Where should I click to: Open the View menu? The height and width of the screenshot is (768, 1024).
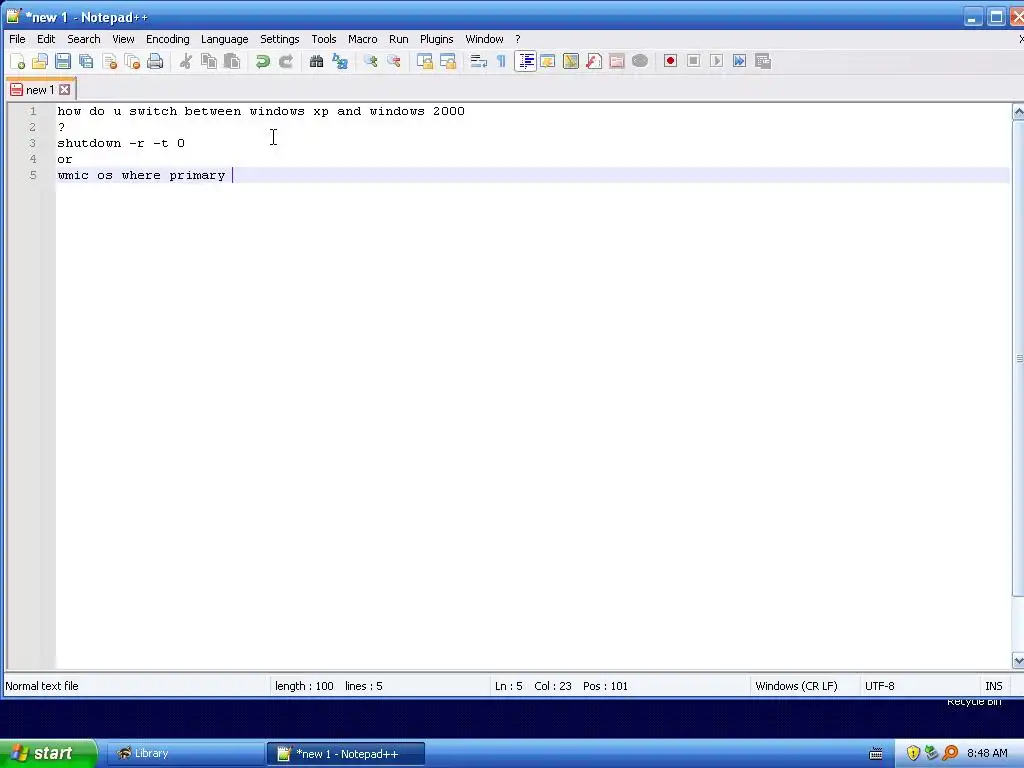123,39
